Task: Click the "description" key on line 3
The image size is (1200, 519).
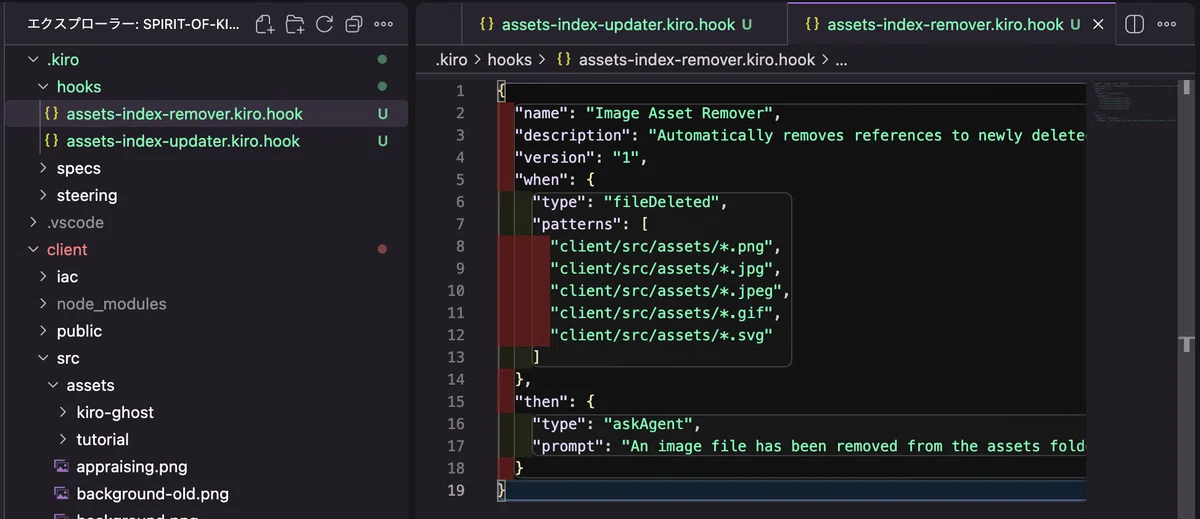Action: pos(572,135)
